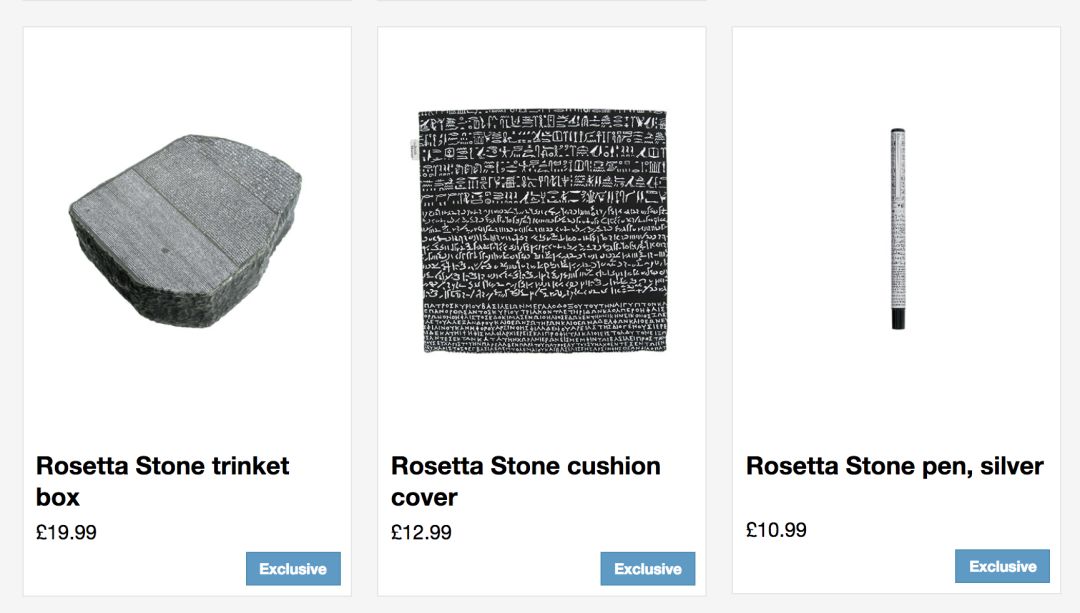The height and width of the screenshot is (613, 1080).
Task: Open the silver Rosetta Stone pen image
Action: pyautogui.click(x=898, y=228)
